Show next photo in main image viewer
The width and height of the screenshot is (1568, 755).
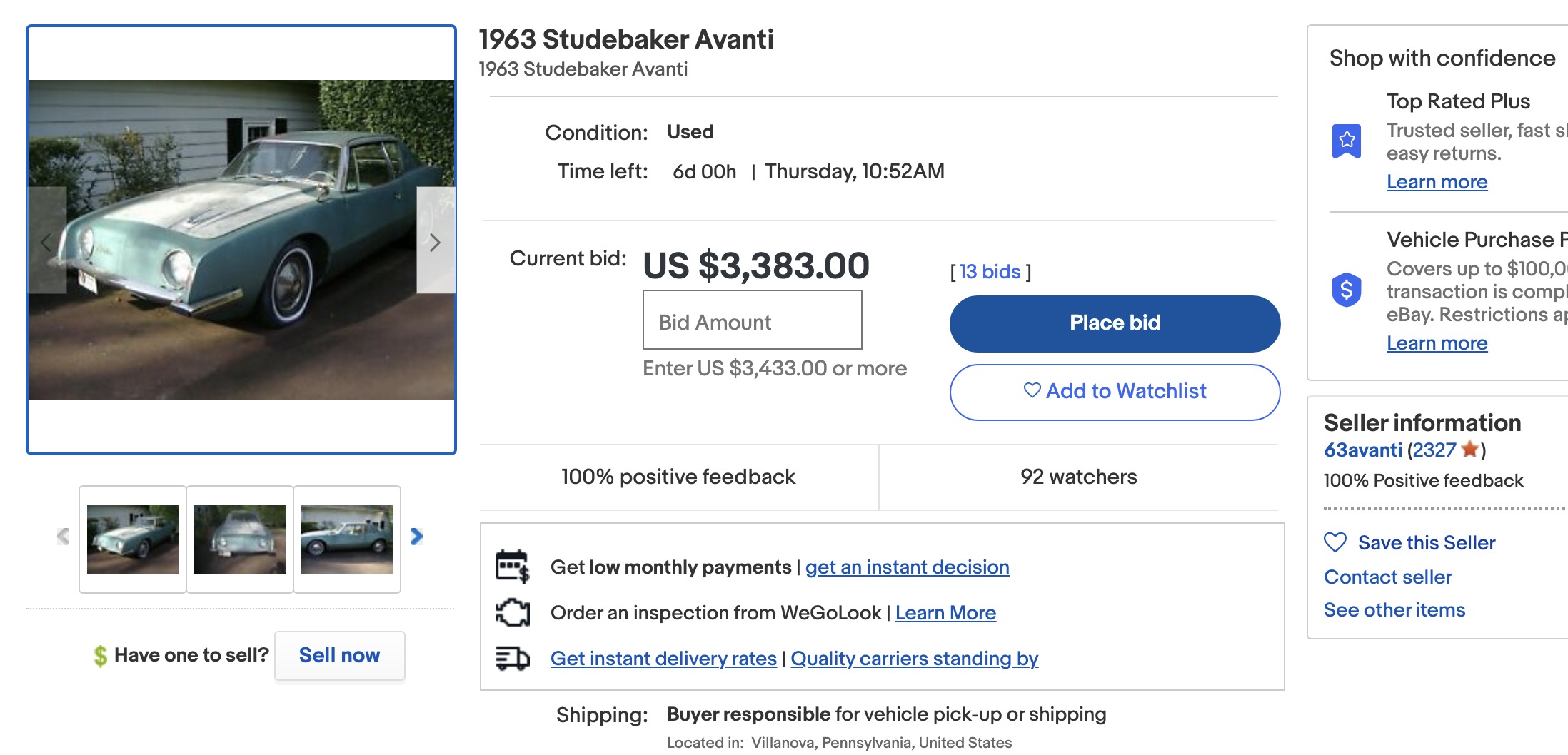[435, 242]
